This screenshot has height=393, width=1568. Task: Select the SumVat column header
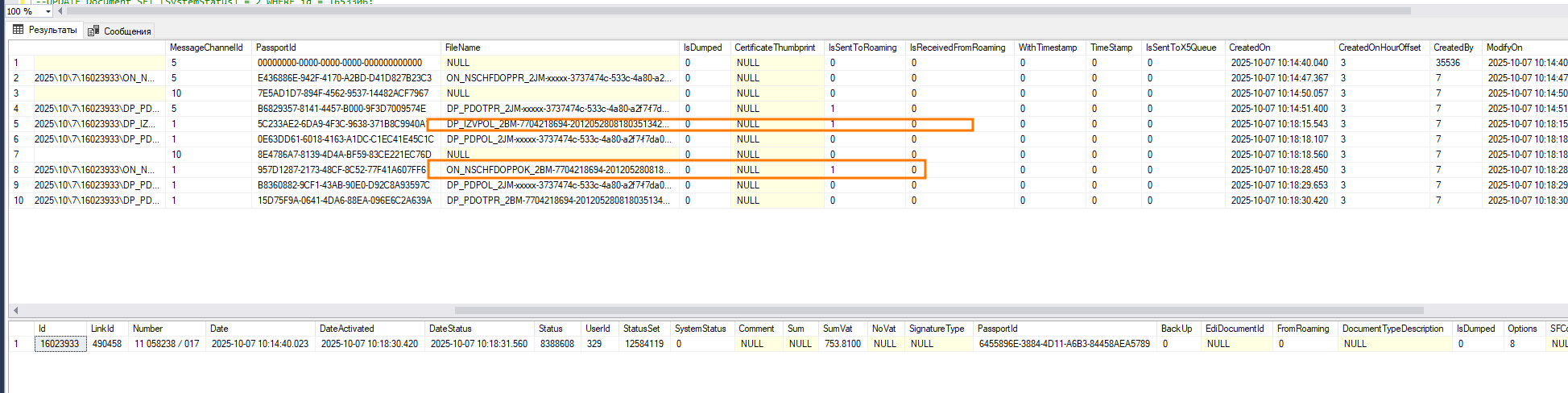pyautogui.click(x=843, y=329)
